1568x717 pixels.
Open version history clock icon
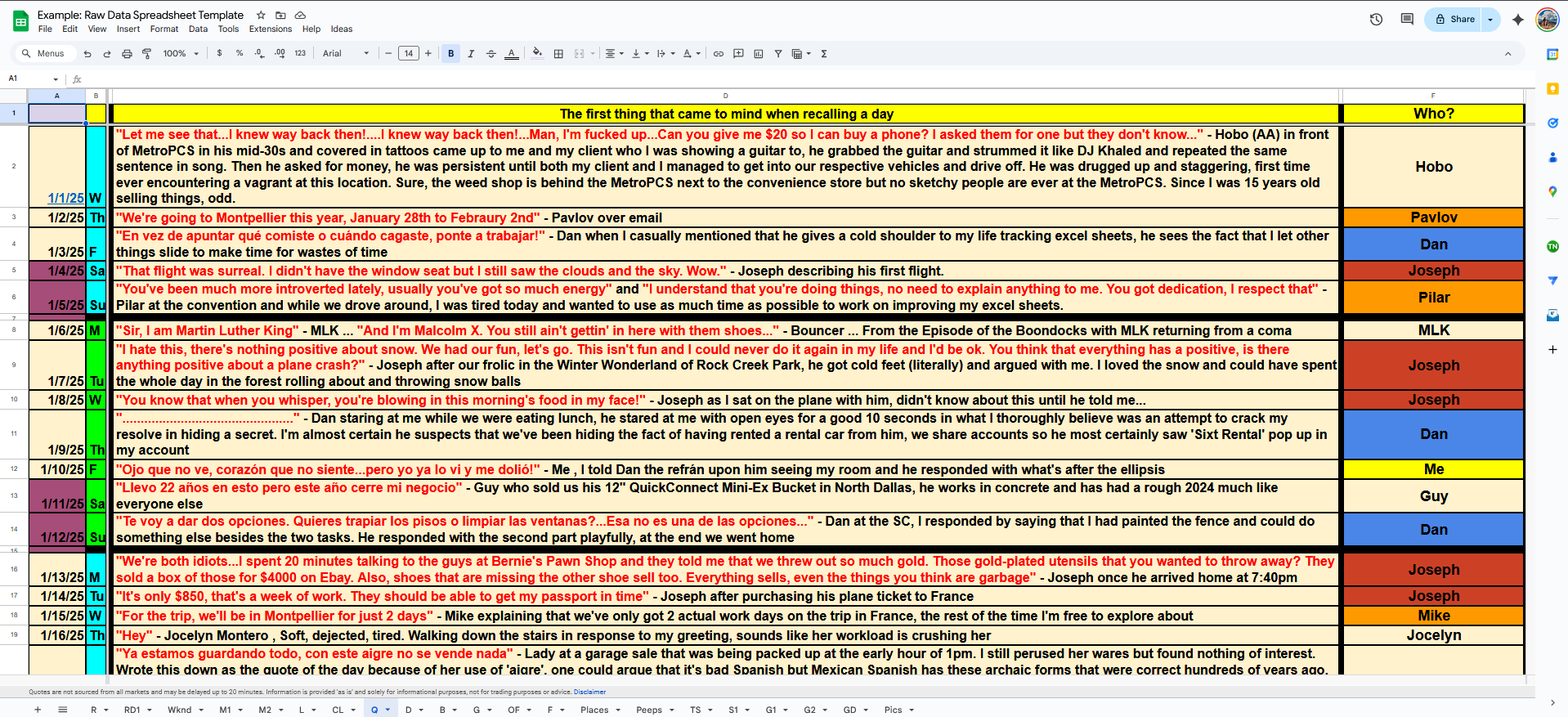point(1376,20)
